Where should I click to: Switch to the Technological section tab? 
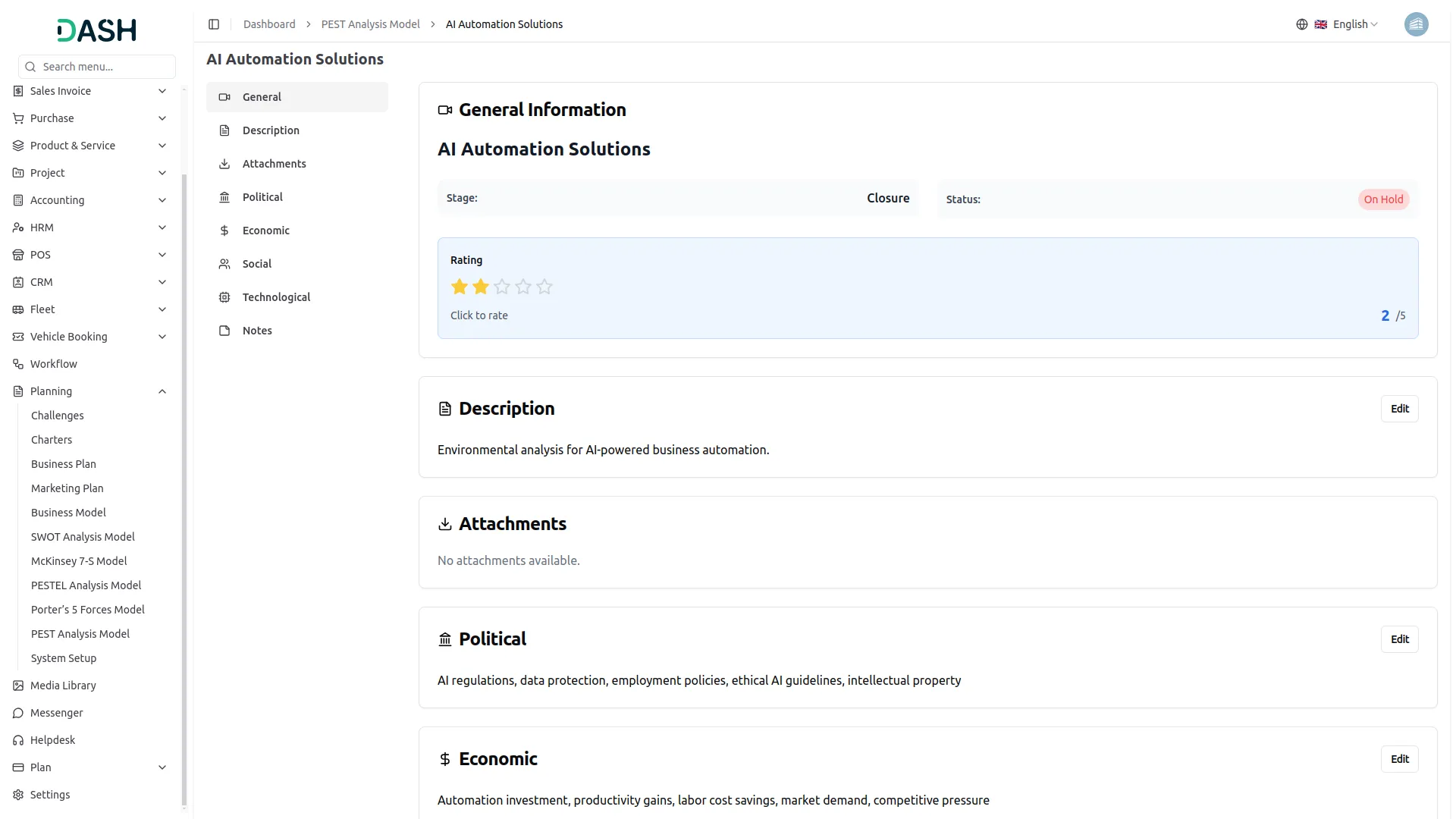[276, 297]
